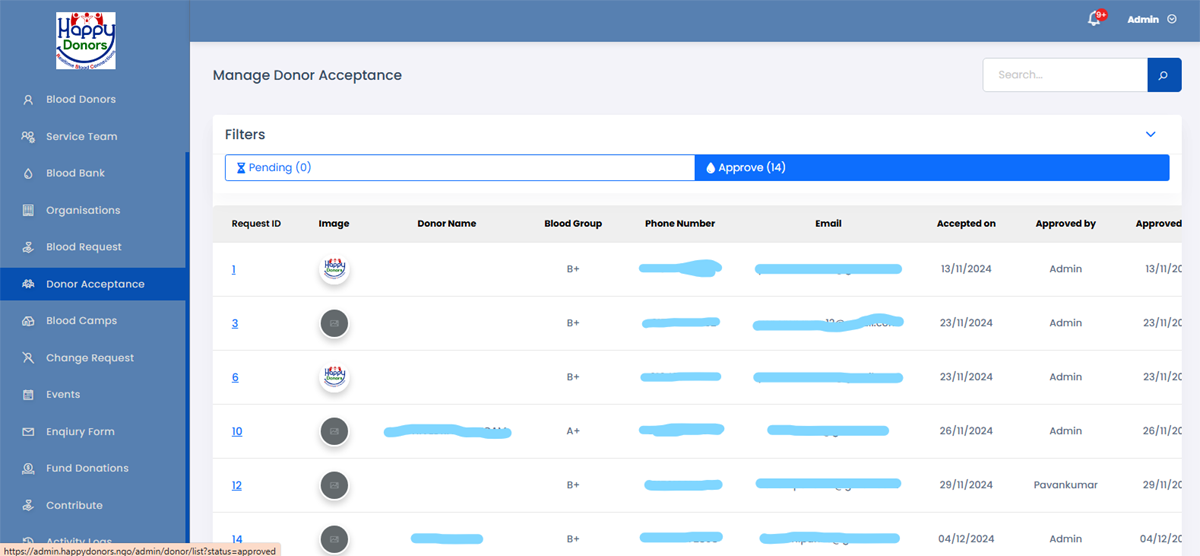The width and height of the screenshot is (1200, 556).
Task: Click the Fund Donations sidebar icon
Action: pyautogui.click(x=28, y=469)
